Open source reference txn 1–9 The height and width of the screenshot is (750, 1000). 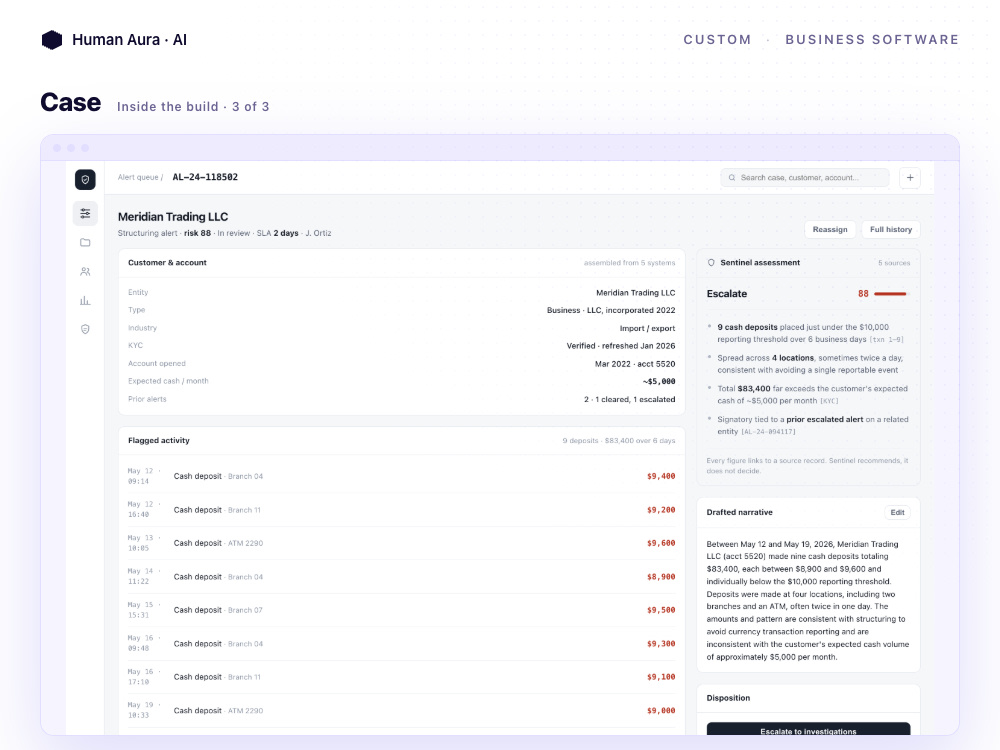[886, 340]
